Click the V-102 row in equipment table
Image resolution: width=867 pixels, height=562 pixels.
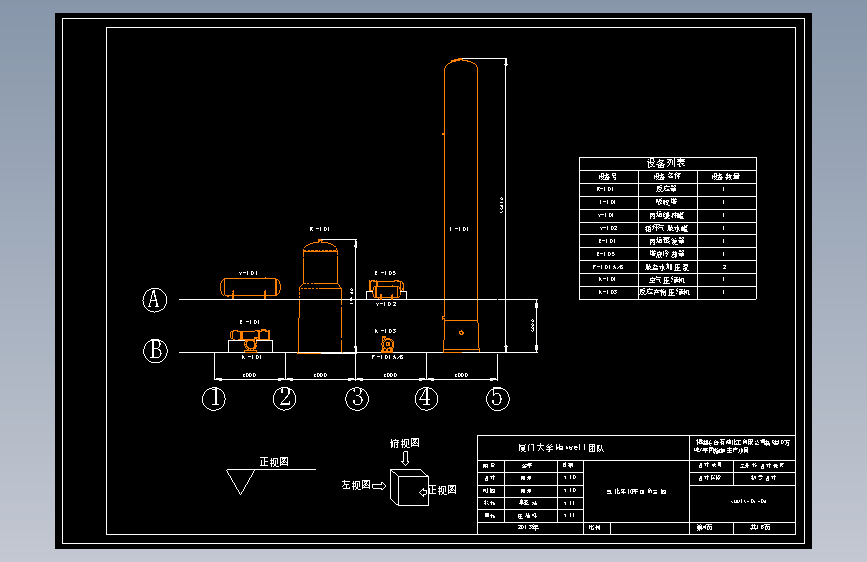click(667, 228)
